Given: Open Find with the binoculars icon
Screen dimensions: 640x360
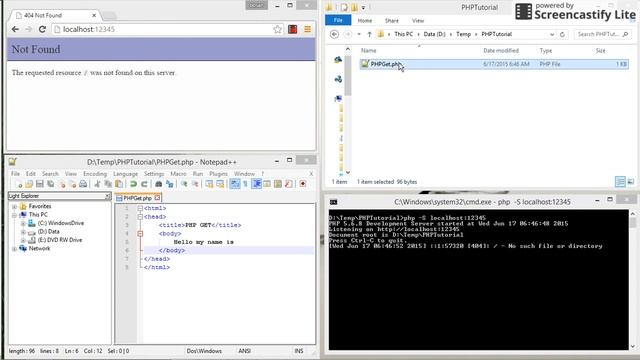Looking at the screenshot, I should click(158, 184).
